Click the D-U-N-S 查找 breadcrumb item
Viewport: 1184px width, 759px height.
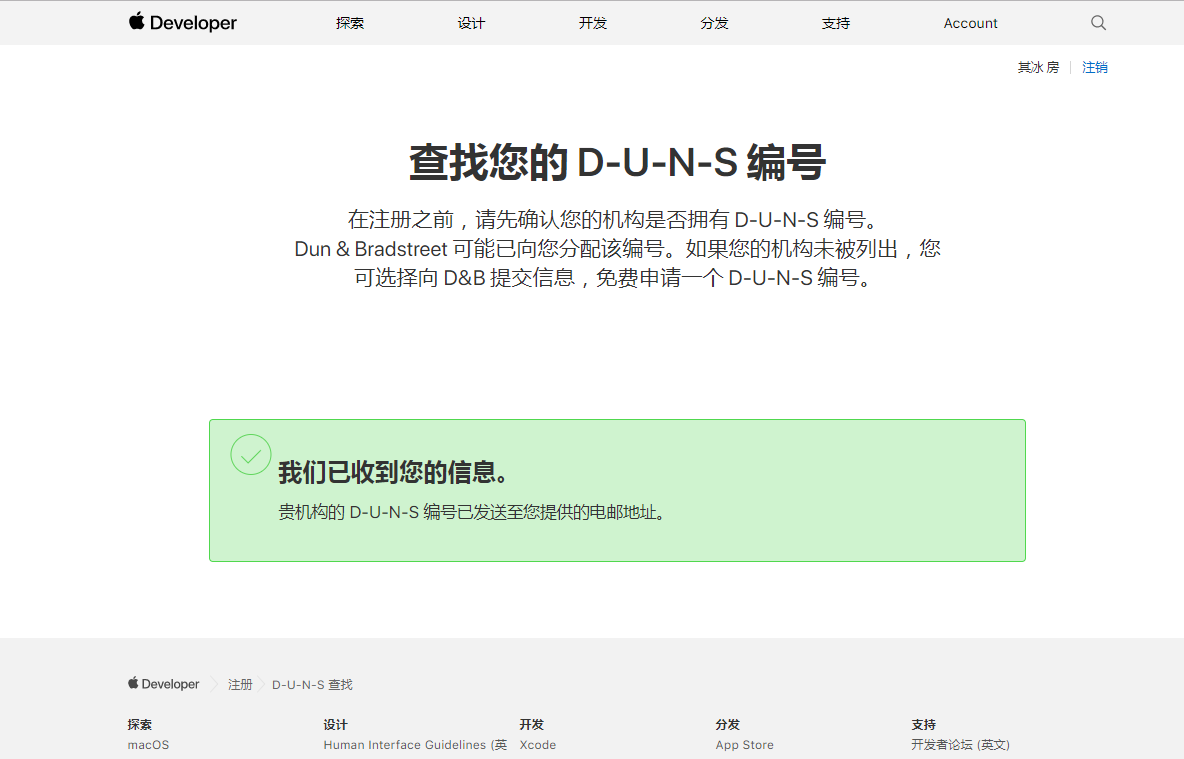click(312, 685)
